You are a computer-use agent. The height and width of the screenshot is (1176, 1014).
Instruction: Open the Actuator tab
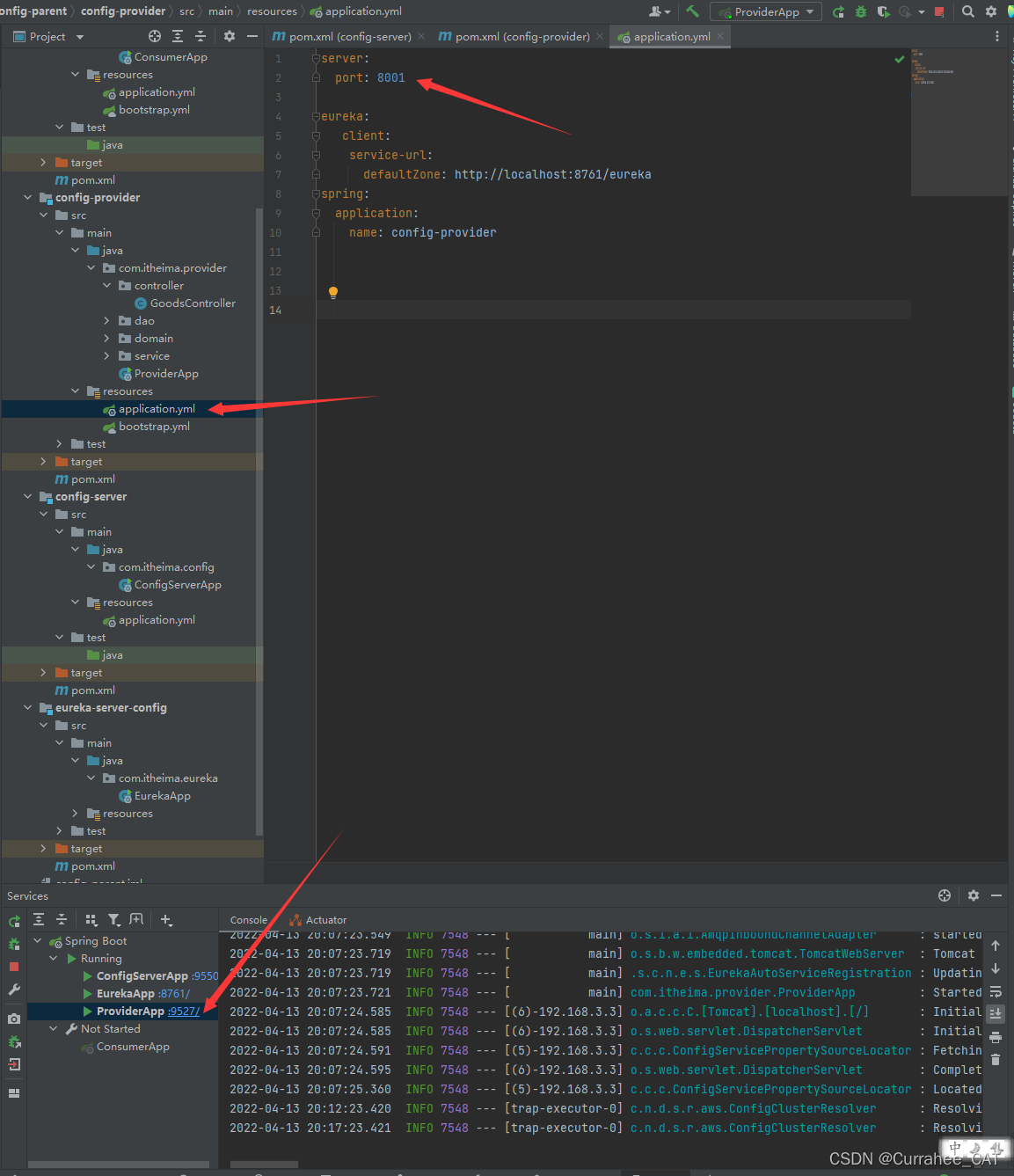click(x=319, y=920)
